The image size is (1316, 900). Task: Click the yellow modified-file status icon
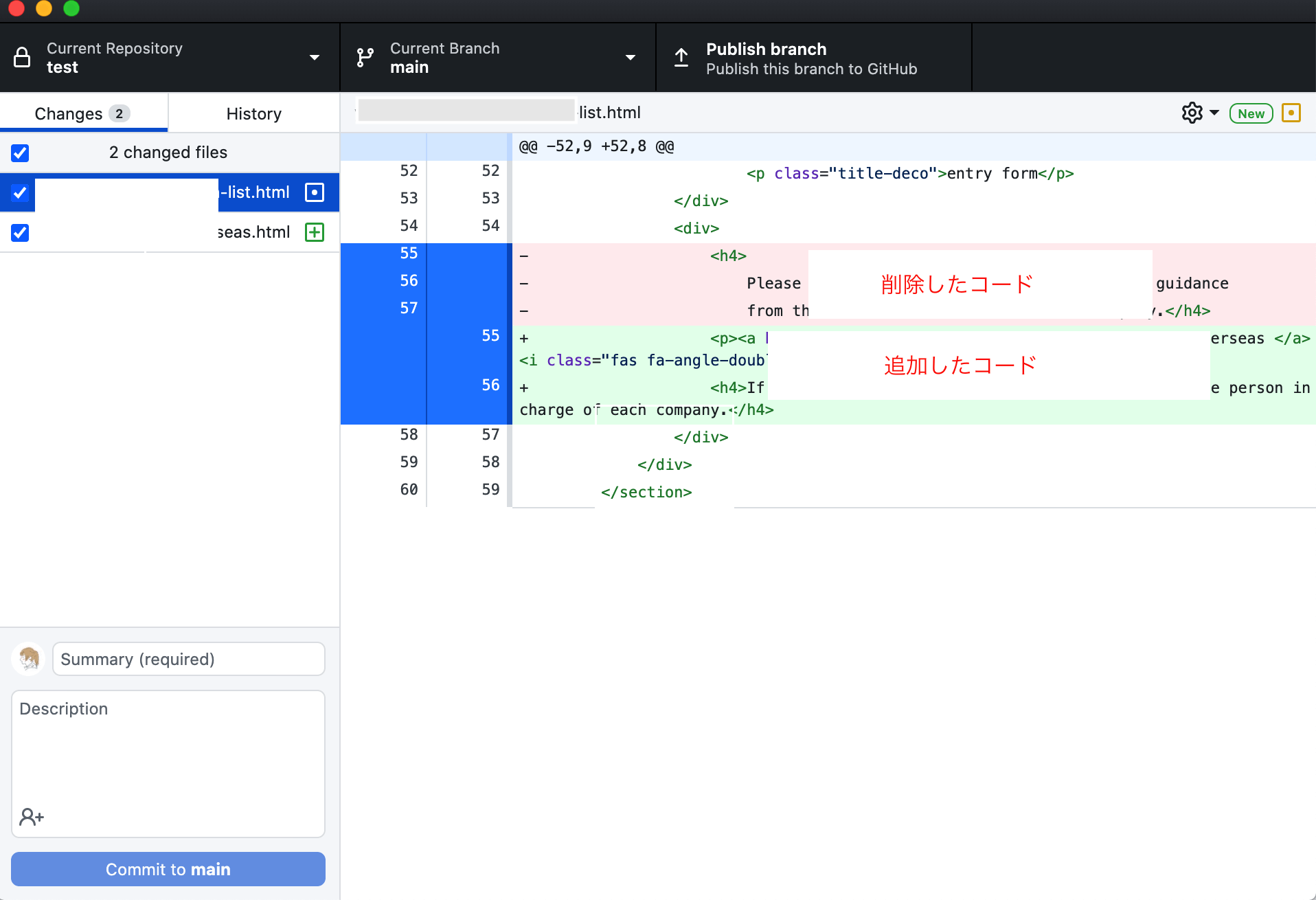[314, 192]
